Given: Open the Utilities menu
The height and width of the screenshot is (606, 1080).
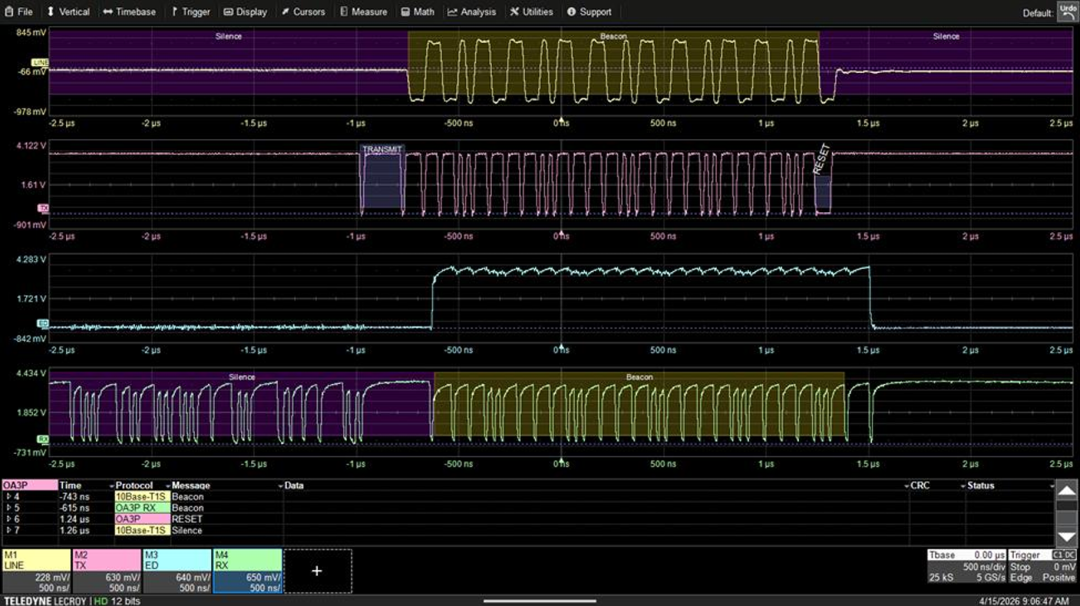Looking at the screenshot, I should point(532,12).
